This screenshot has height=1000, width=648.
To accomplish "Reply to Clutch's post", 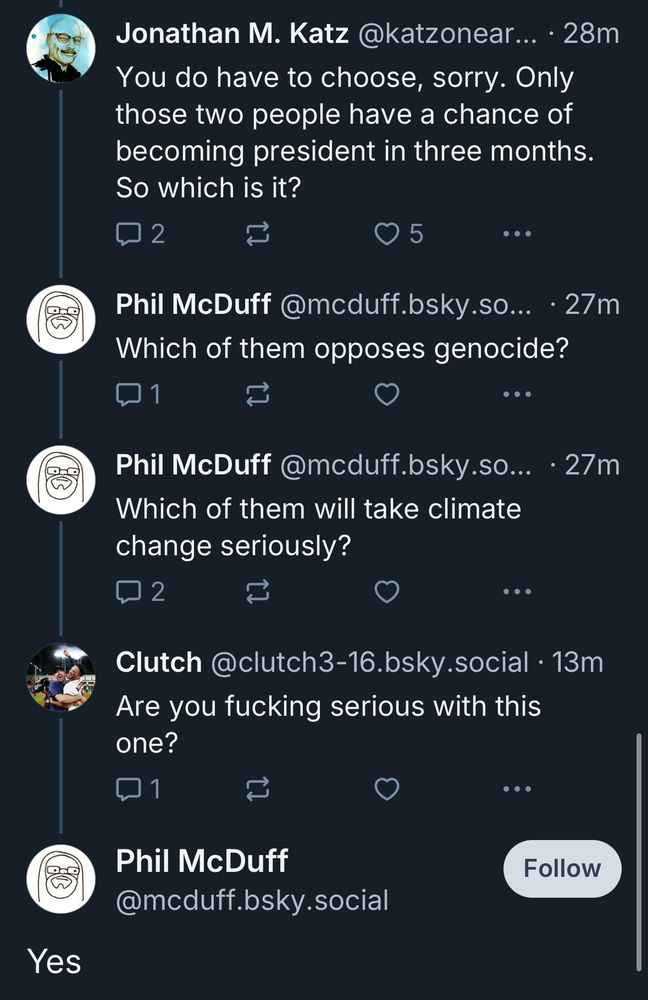I will pos(129,787).
